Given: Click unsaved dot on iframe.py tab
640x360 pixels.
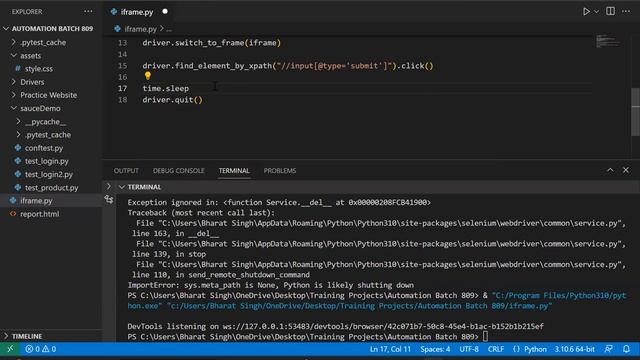Looking at the screenshot, I should pos(165,11).
